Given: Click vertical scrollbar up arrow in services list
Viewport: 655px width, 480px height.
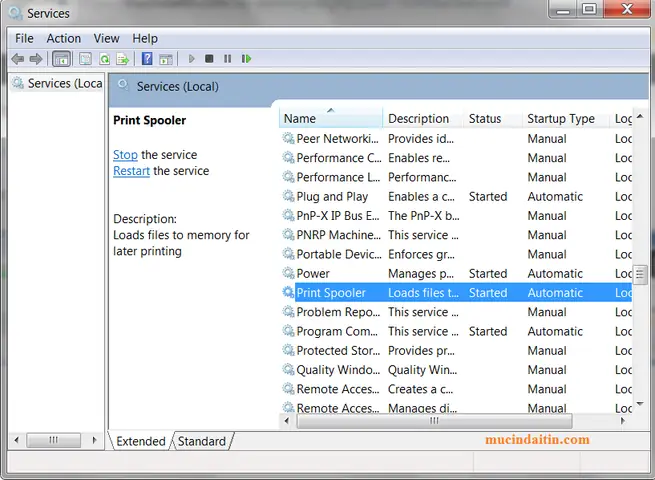Looking at the screenshot, I should coord(640,117).
